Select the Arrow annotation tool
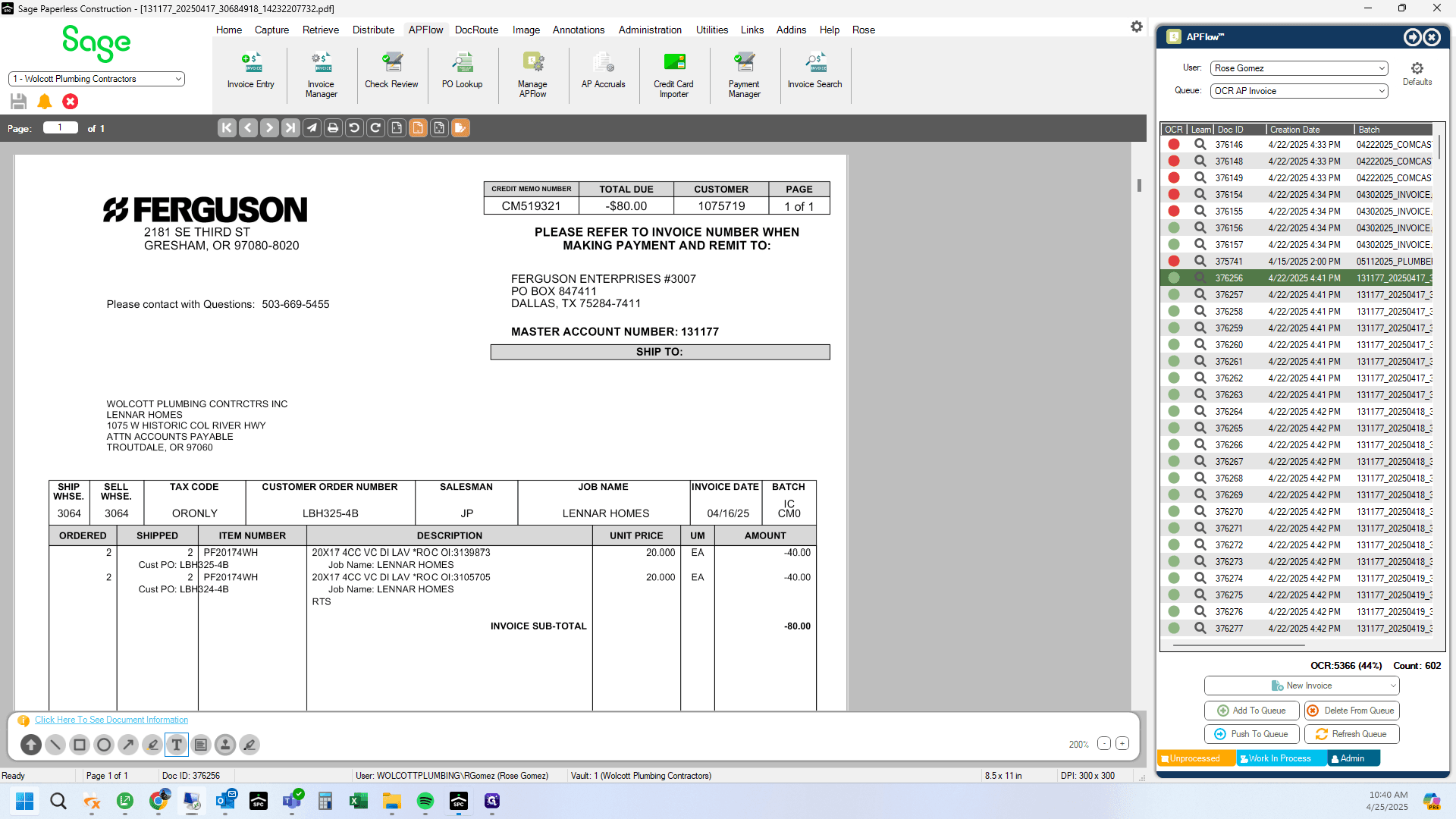The width and height of the screenshot is (1456, 819). (x=128, y=745)
